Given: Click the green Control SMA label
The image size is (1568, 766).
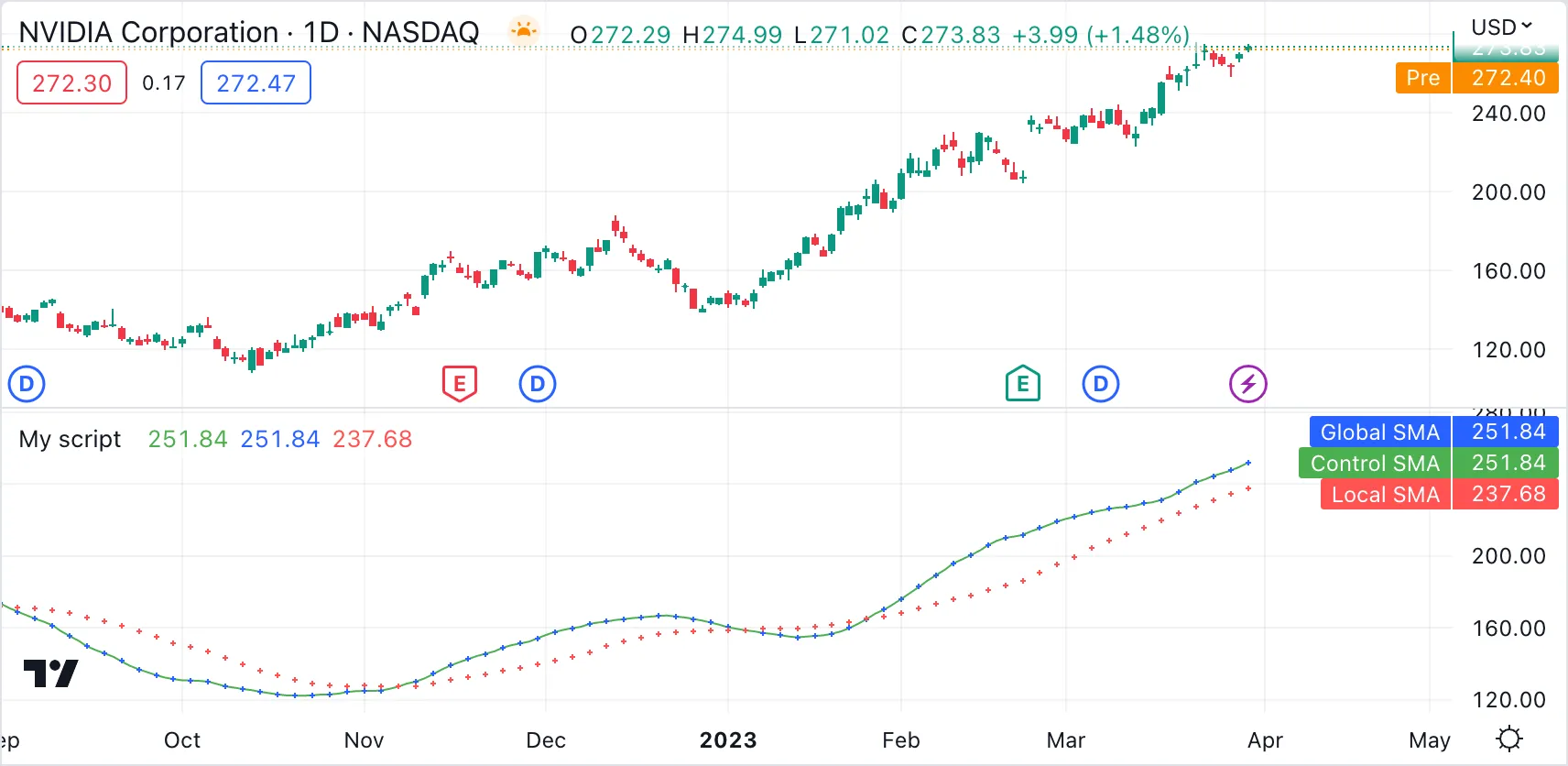Looking at the screenshot, I should [x=1374, y=463].
